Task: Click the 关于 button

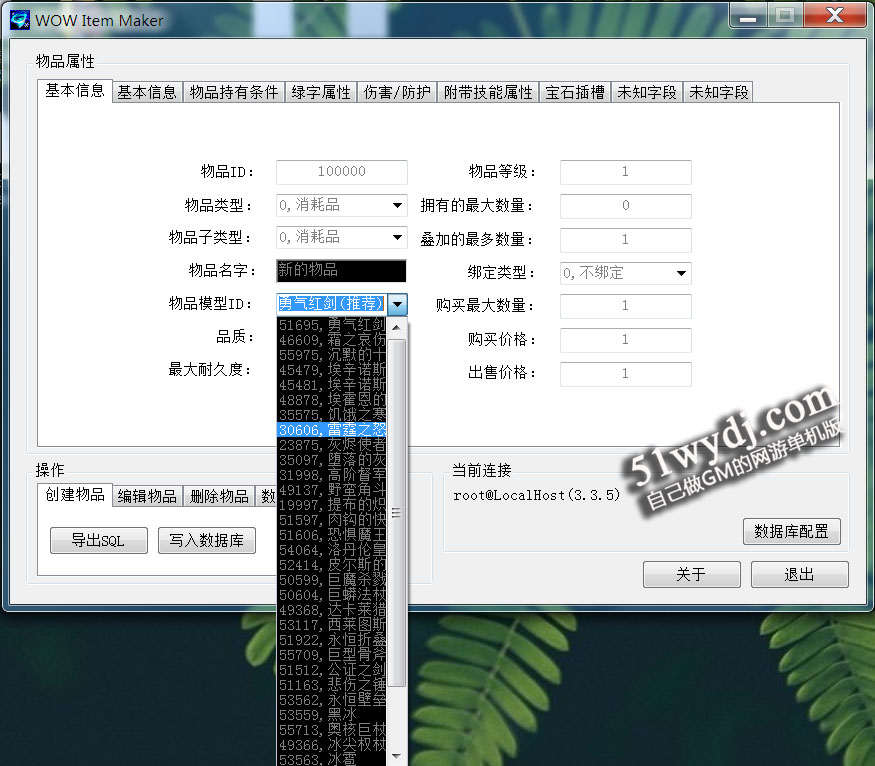Action: [691, 574]
